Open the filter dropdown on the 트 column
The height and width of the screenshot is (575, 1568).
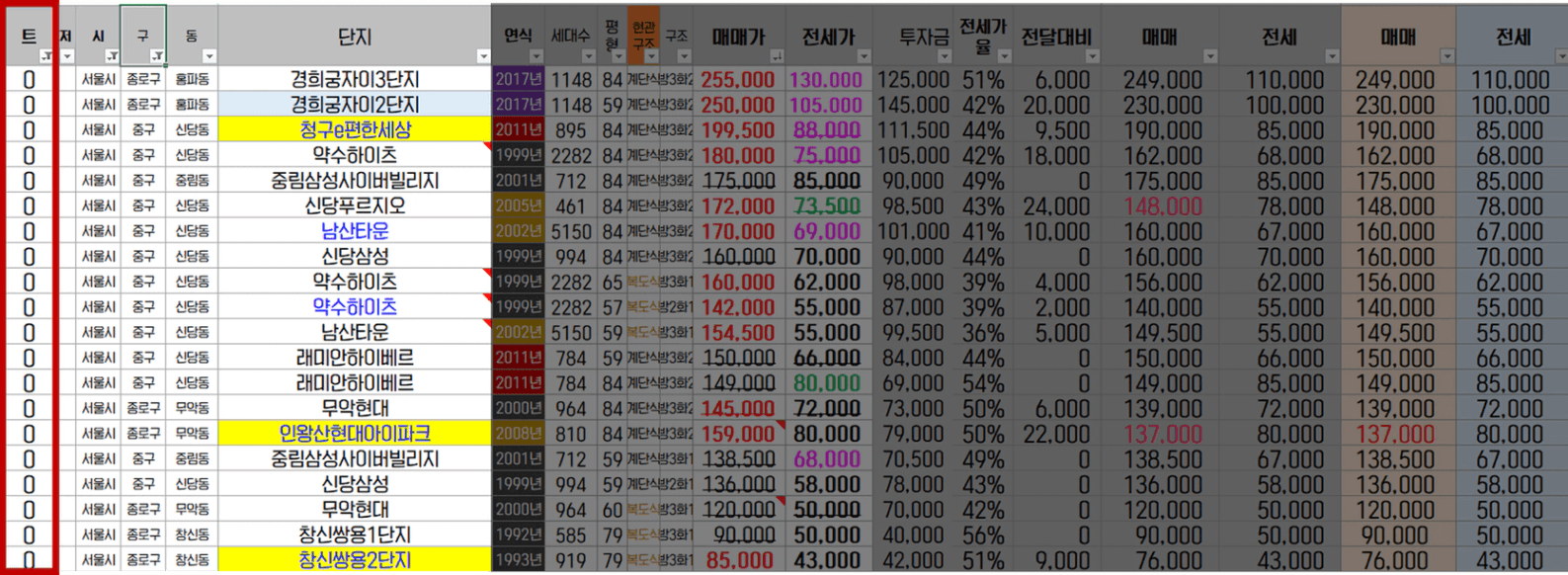click(x=46, y=56)
